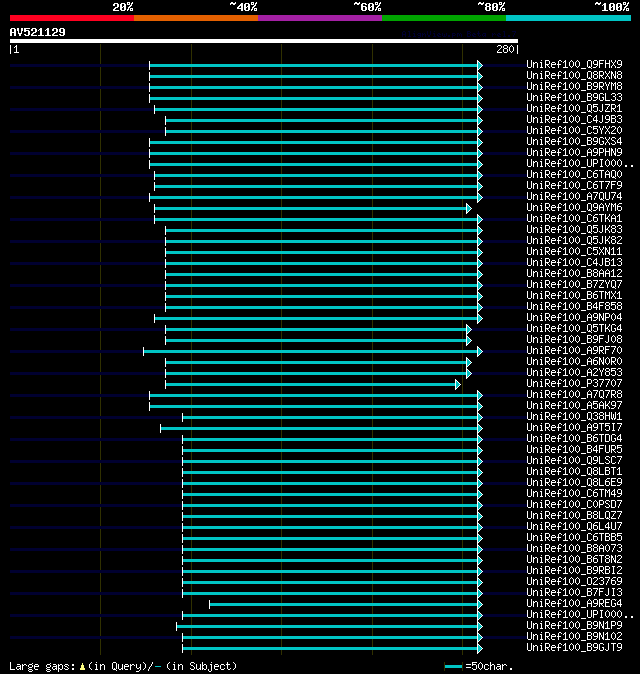The width and height of the screenshot is (640, 674).
Task: Click the UniRef100_C6T7F9 label
Action: (574, 186)
